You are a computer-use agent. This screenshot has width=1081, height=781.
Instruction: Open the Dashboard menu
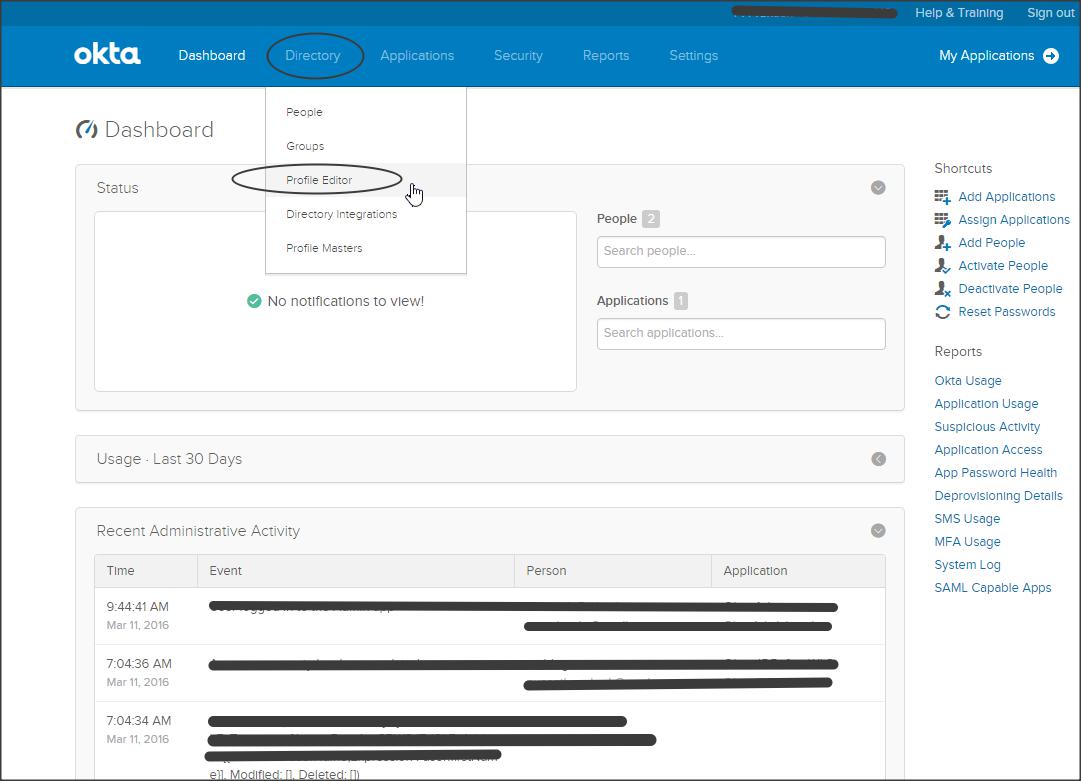pyautogui.click(x=212, y=55)
